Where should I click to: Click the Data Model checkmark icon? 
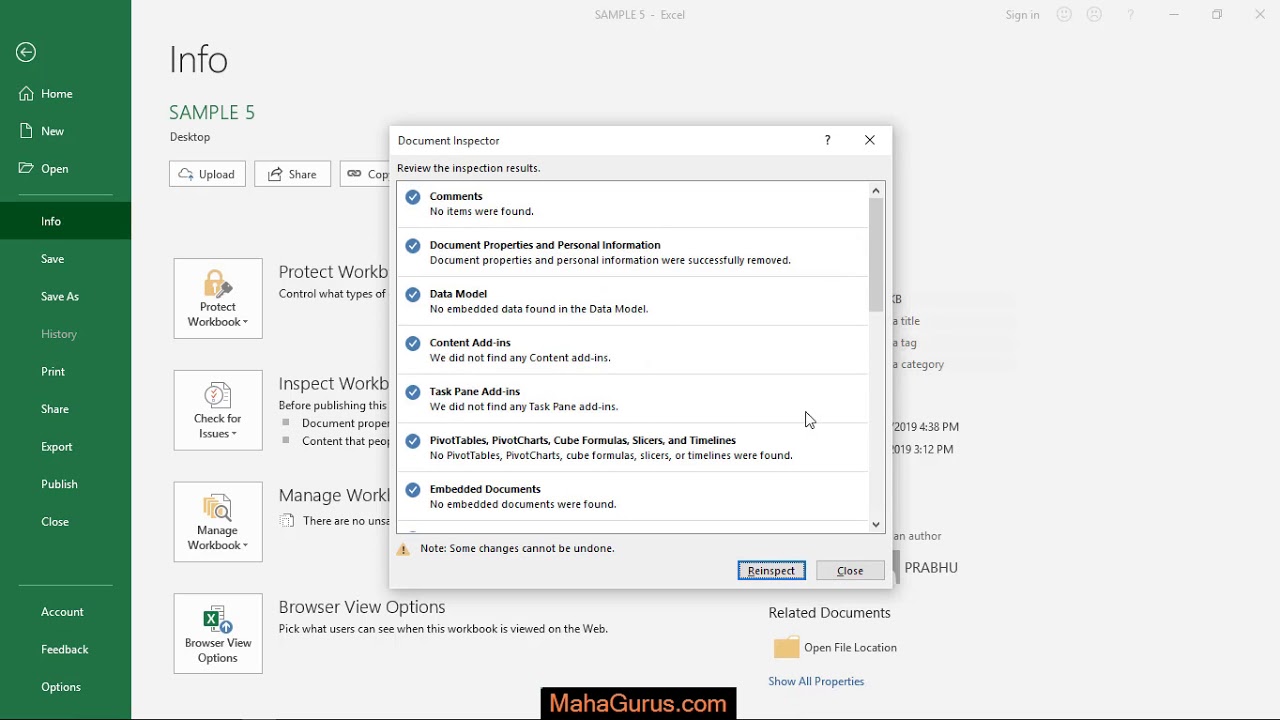point(413,295)
